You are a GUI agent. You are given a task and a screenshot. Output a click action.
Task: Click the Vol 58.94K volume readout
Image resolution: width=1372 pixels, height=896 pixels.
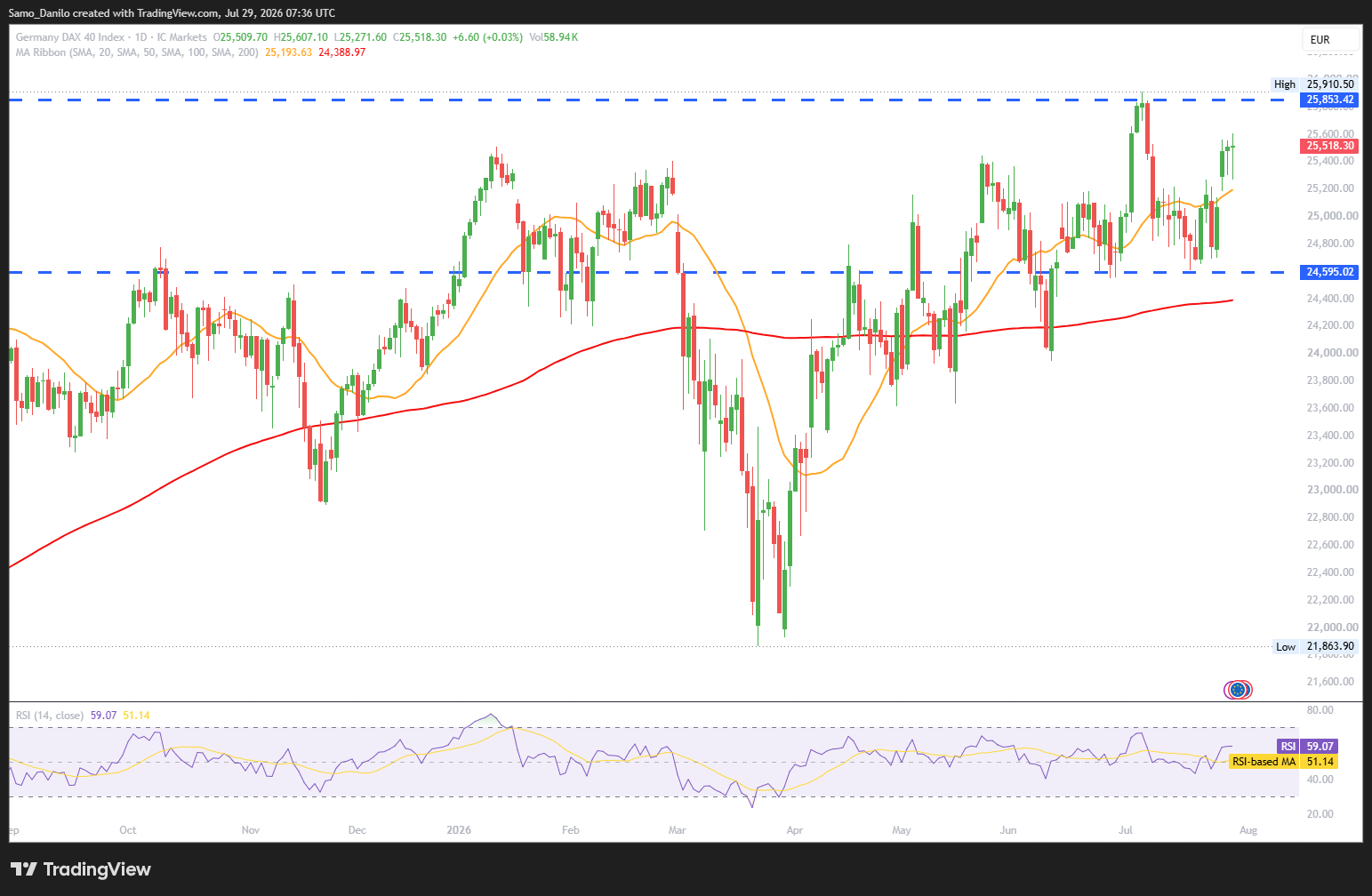pyautogui.click(x=553, y=37)
